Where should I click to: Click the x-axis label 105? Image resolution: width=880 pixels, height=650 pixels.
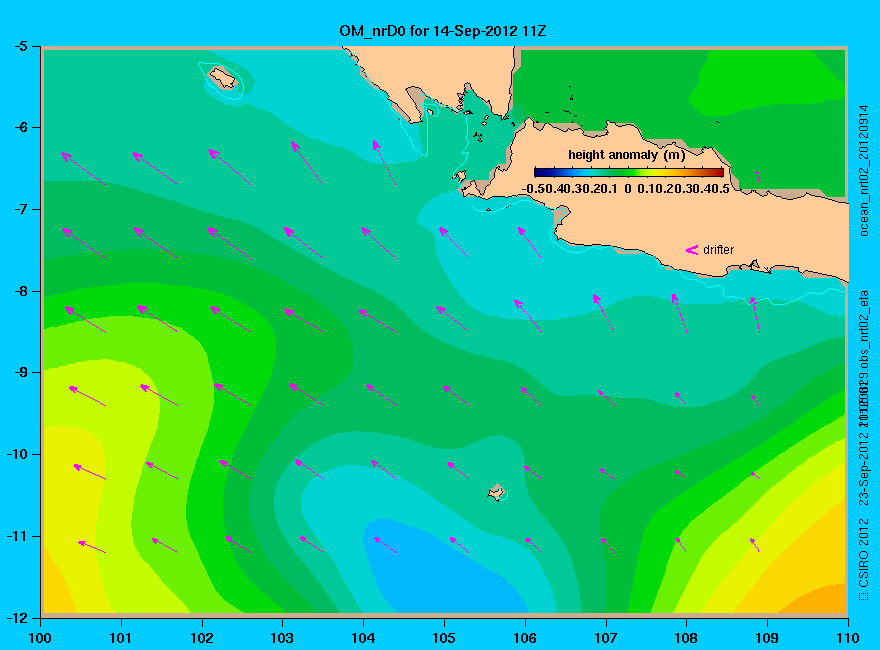(444, 638)
